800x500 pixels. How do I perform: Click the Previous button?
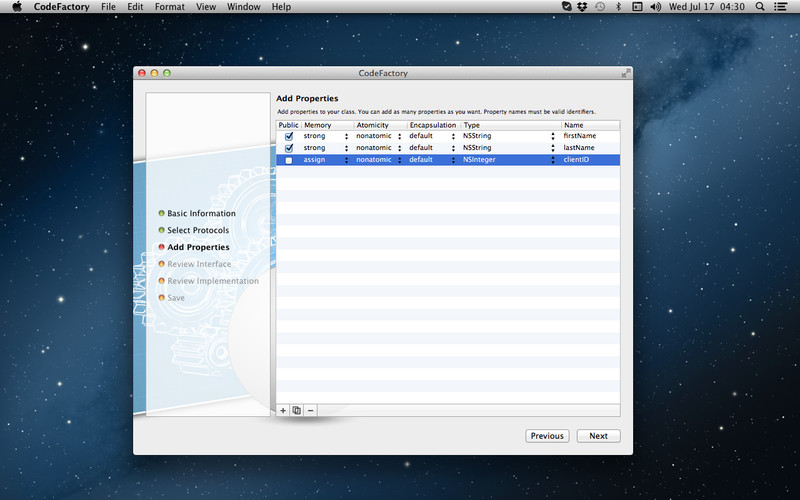click(547, 436)
